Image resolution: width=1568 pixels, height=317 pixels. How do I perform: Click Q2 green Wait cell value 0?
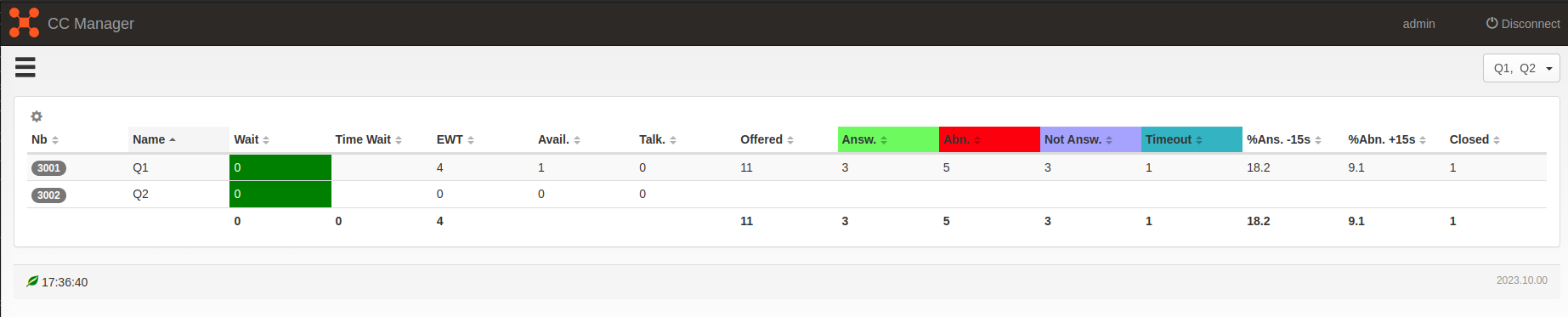click(280, 194)
